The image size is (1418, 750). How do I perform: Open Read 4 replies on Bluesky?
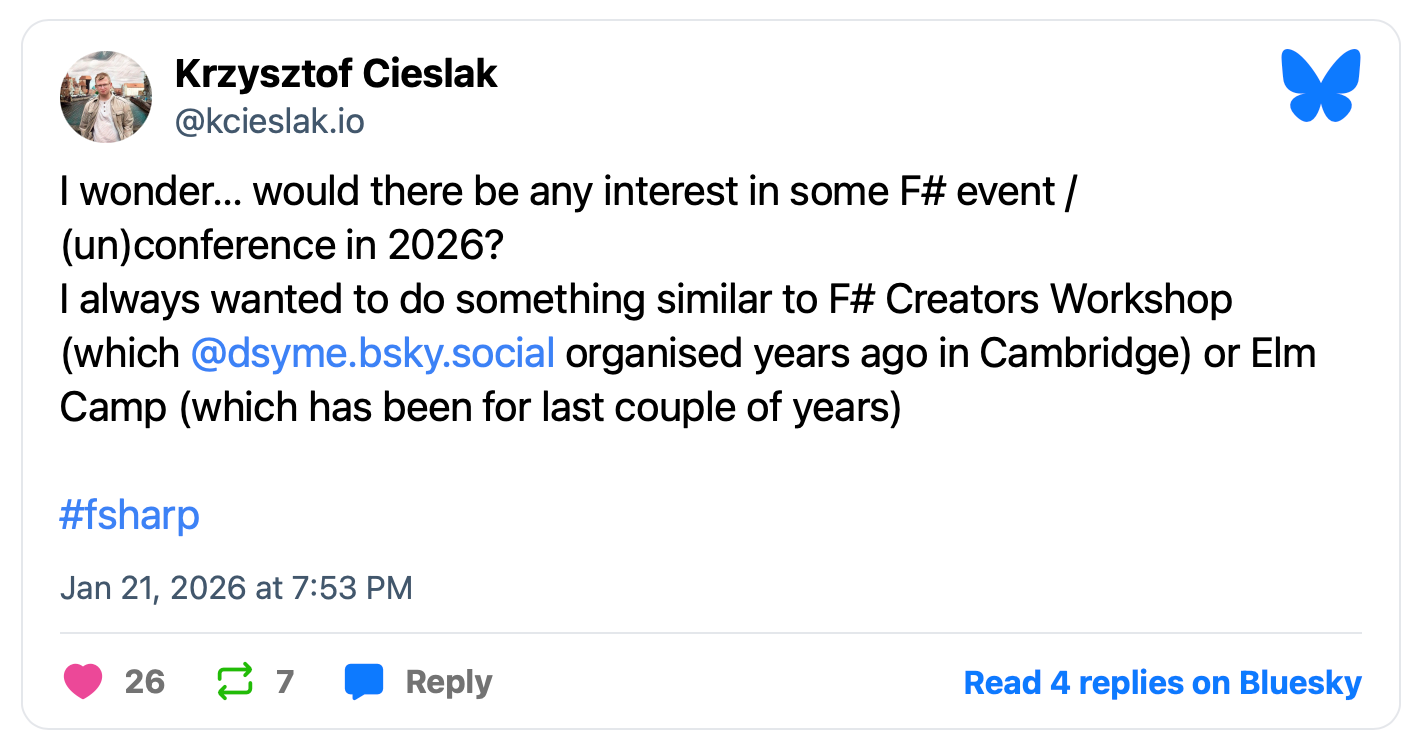point(1162,683)
